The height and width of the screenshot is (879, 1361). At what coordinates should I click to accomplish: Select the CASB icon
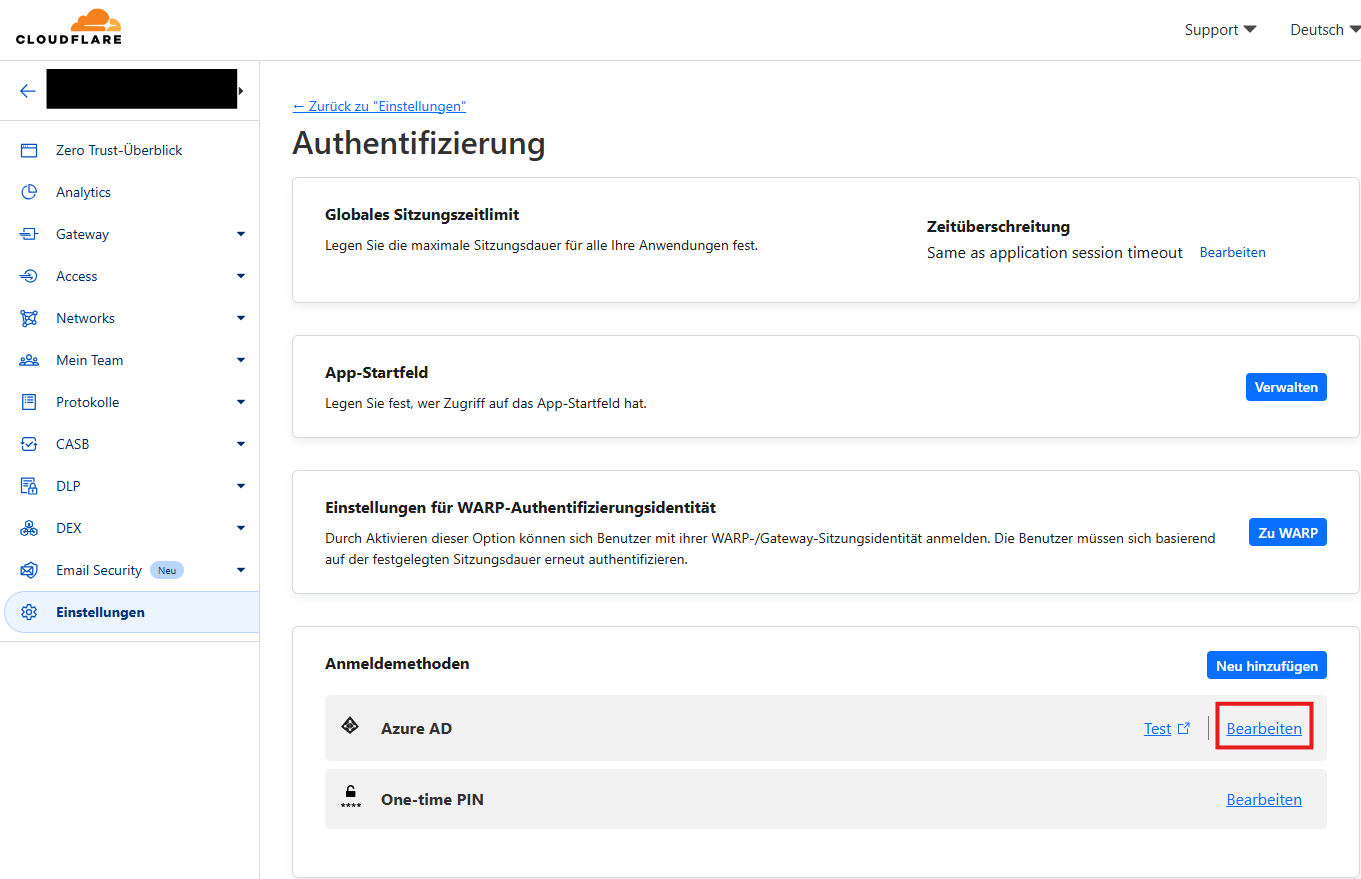click(28, 443)
